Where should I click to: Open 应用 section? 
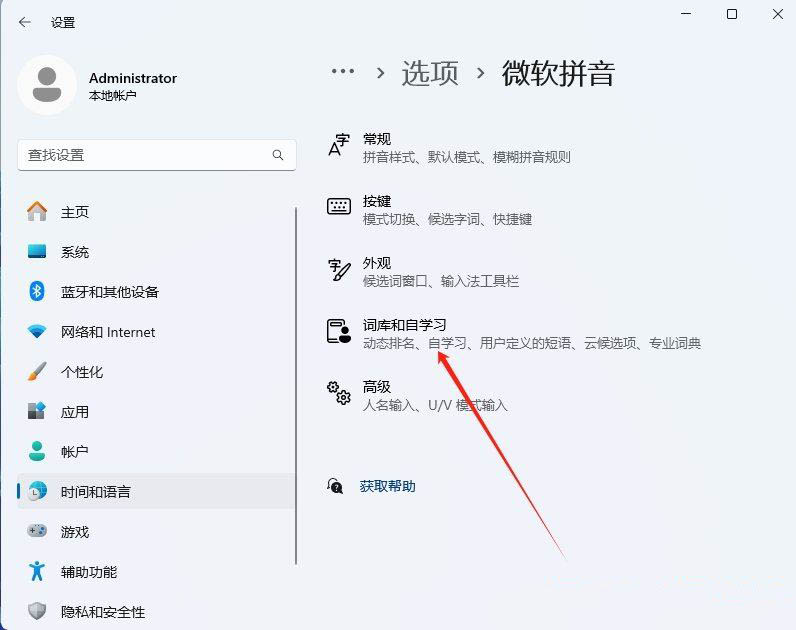tap(156, 412)
